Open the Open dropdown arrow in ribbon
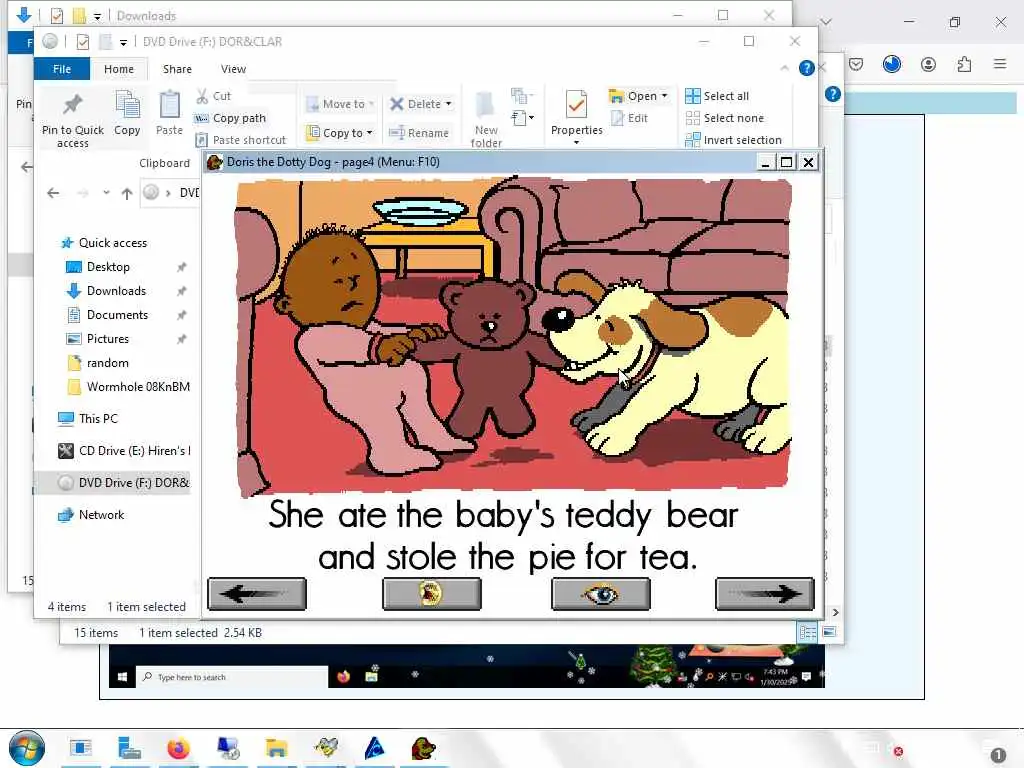This screenshot has height=768, width=1024. click(664, 96)
